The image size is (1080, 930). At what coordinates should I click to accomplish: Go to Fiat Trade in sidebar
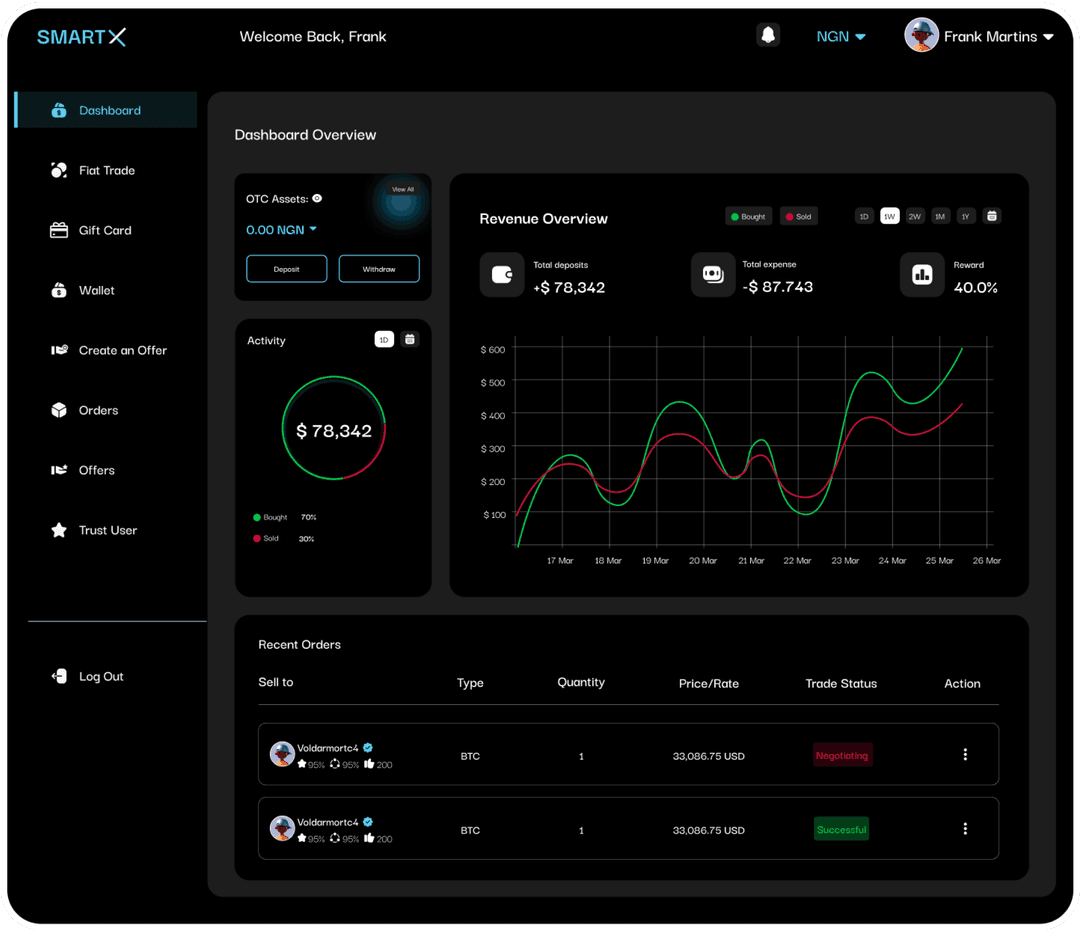click(x=106, y=171)
